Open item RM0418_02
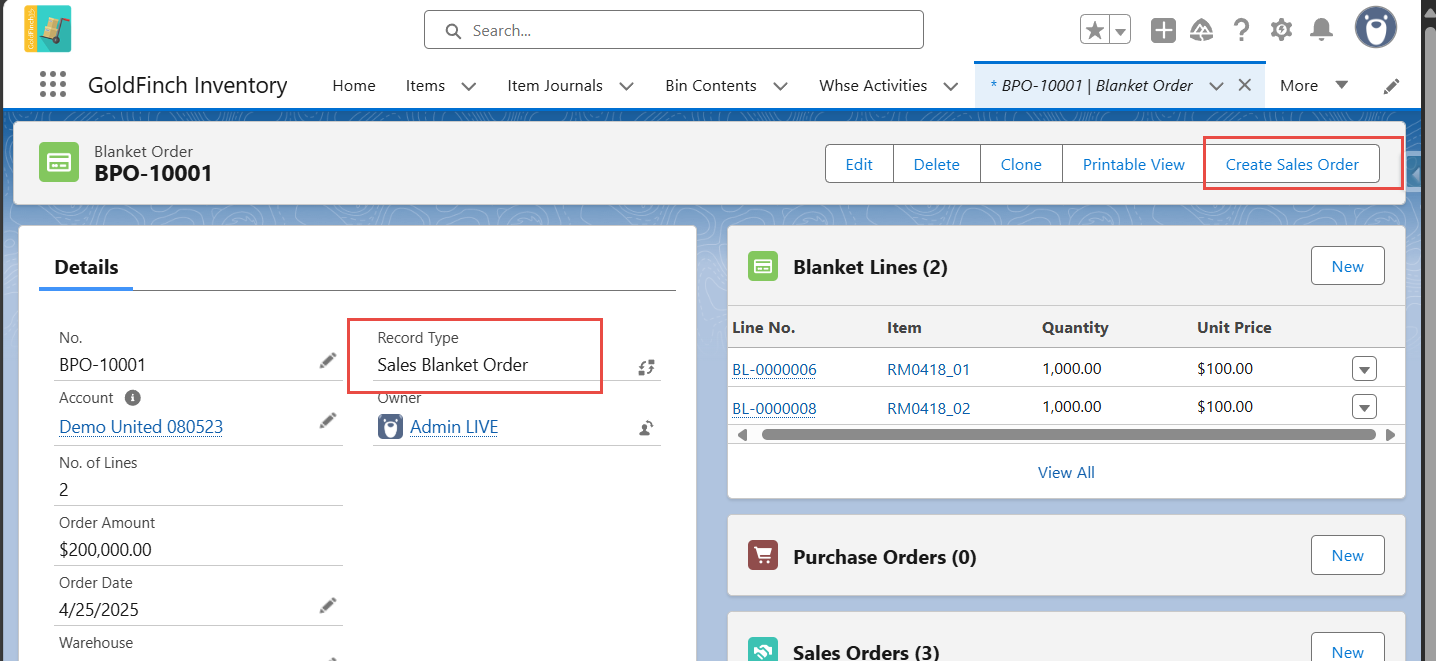The image size is (1436, 661). coord(928,408)
